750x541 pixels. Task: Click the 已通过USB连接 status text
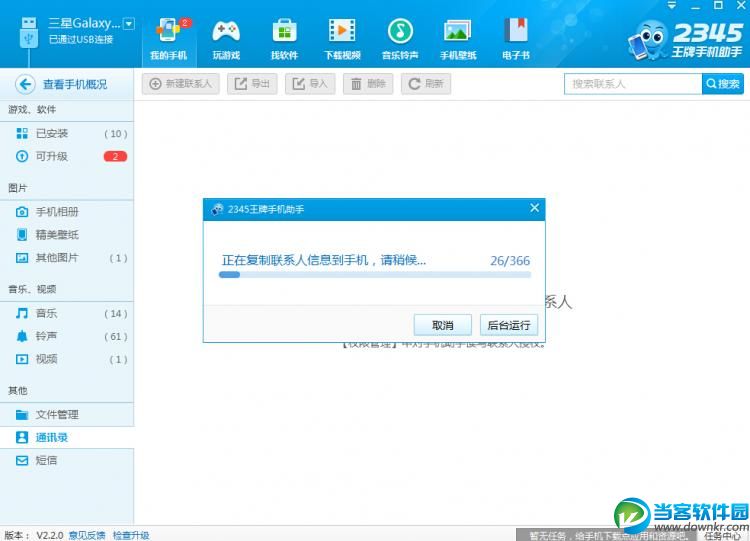[81, 39]
